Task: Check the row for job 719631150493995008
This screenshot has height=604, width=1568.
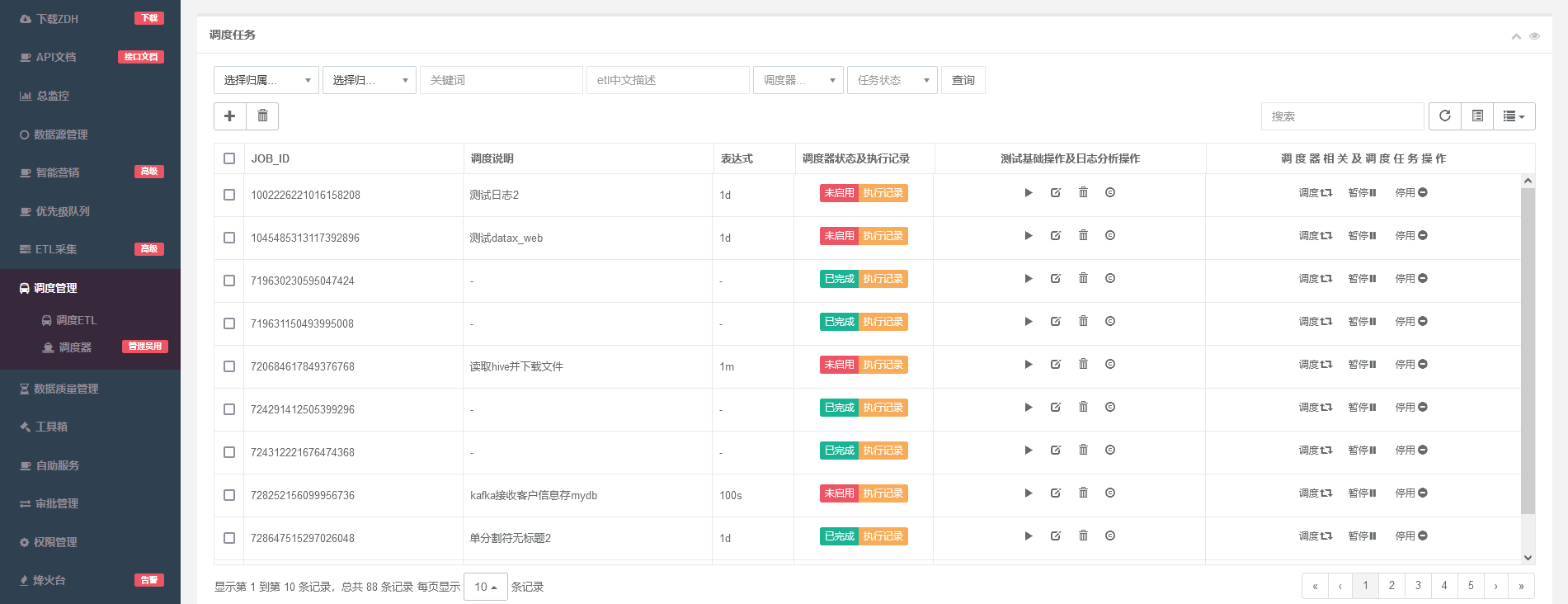Action: coord(229,323)
